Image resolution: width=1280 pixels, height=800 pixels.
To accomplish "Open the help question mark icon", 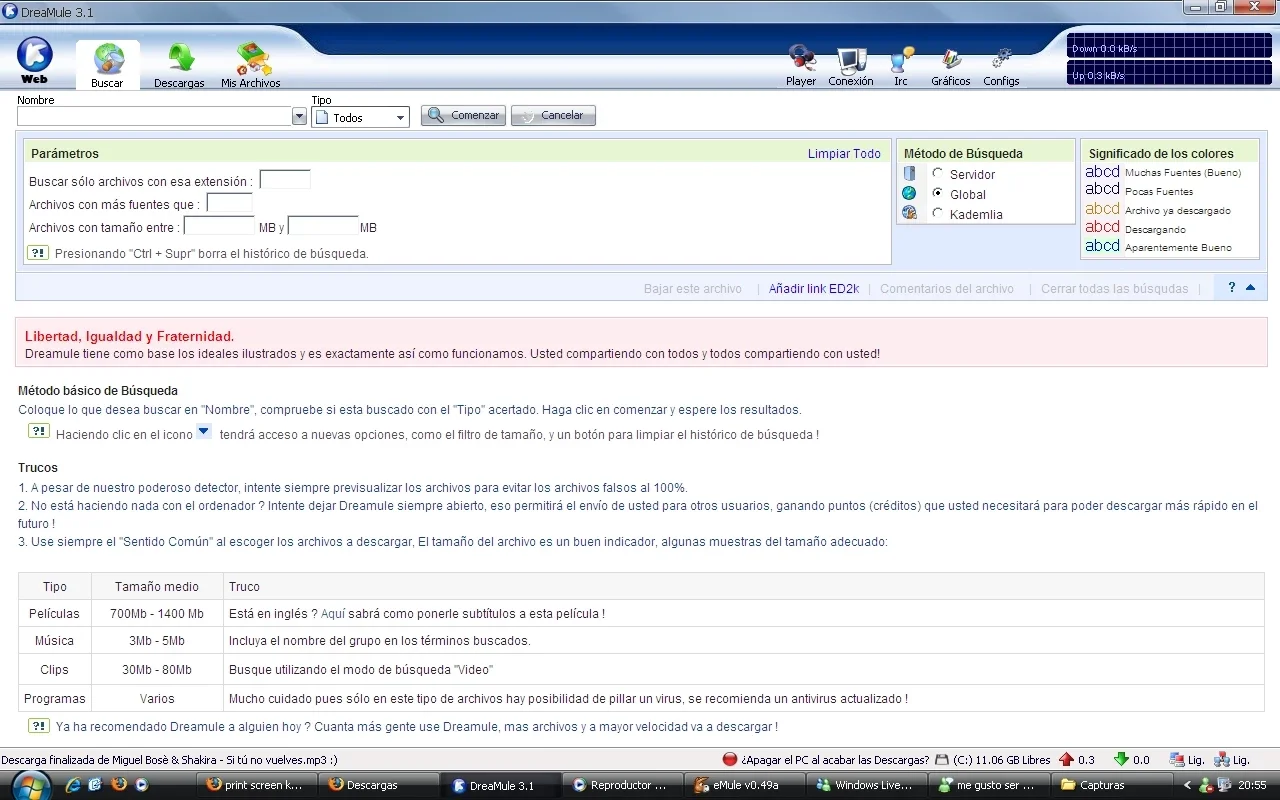I will pos(1231,288).
